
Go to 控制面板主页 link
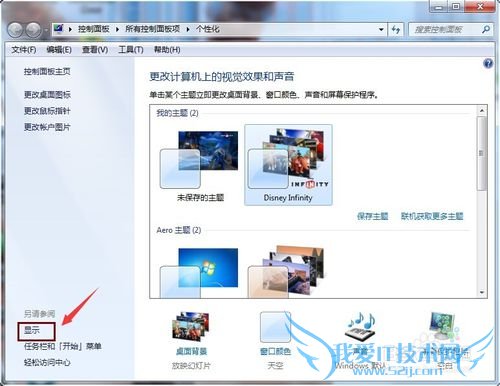point(47,71)
